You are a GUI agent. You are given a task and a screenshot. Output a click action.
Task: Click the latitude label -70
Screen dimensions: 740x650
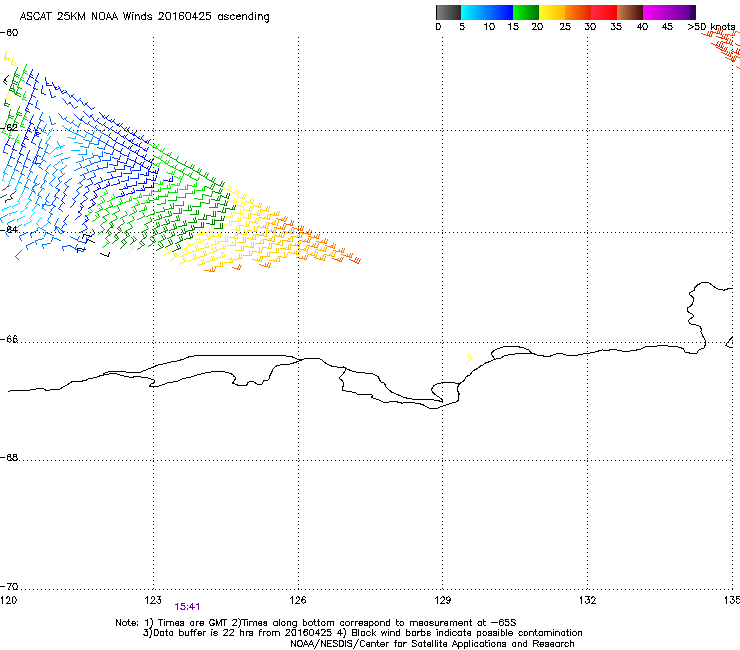coord(9,586)
